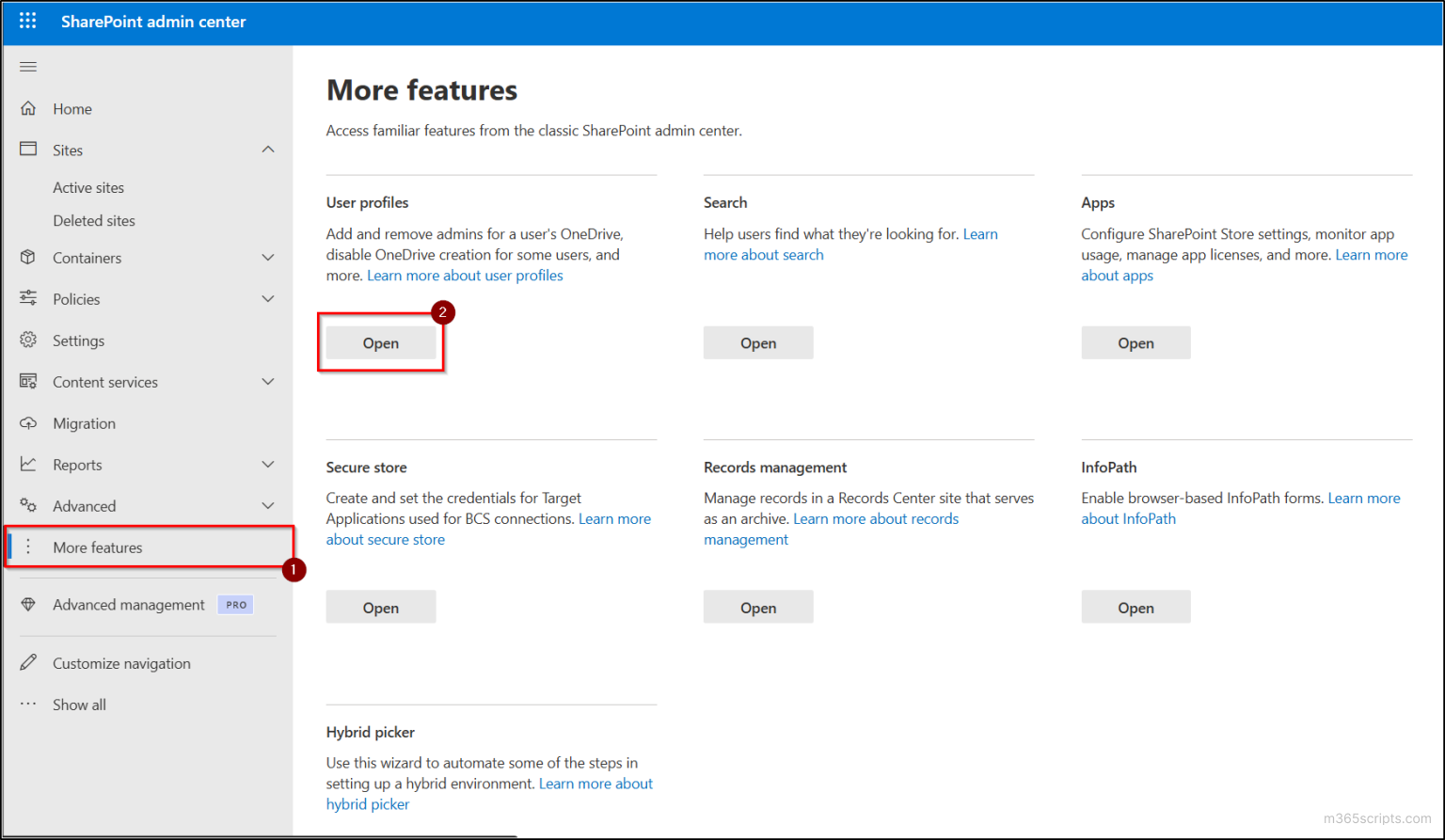Click the Advanced management icon
1445x840 pixels.
(x=29, y=604)
